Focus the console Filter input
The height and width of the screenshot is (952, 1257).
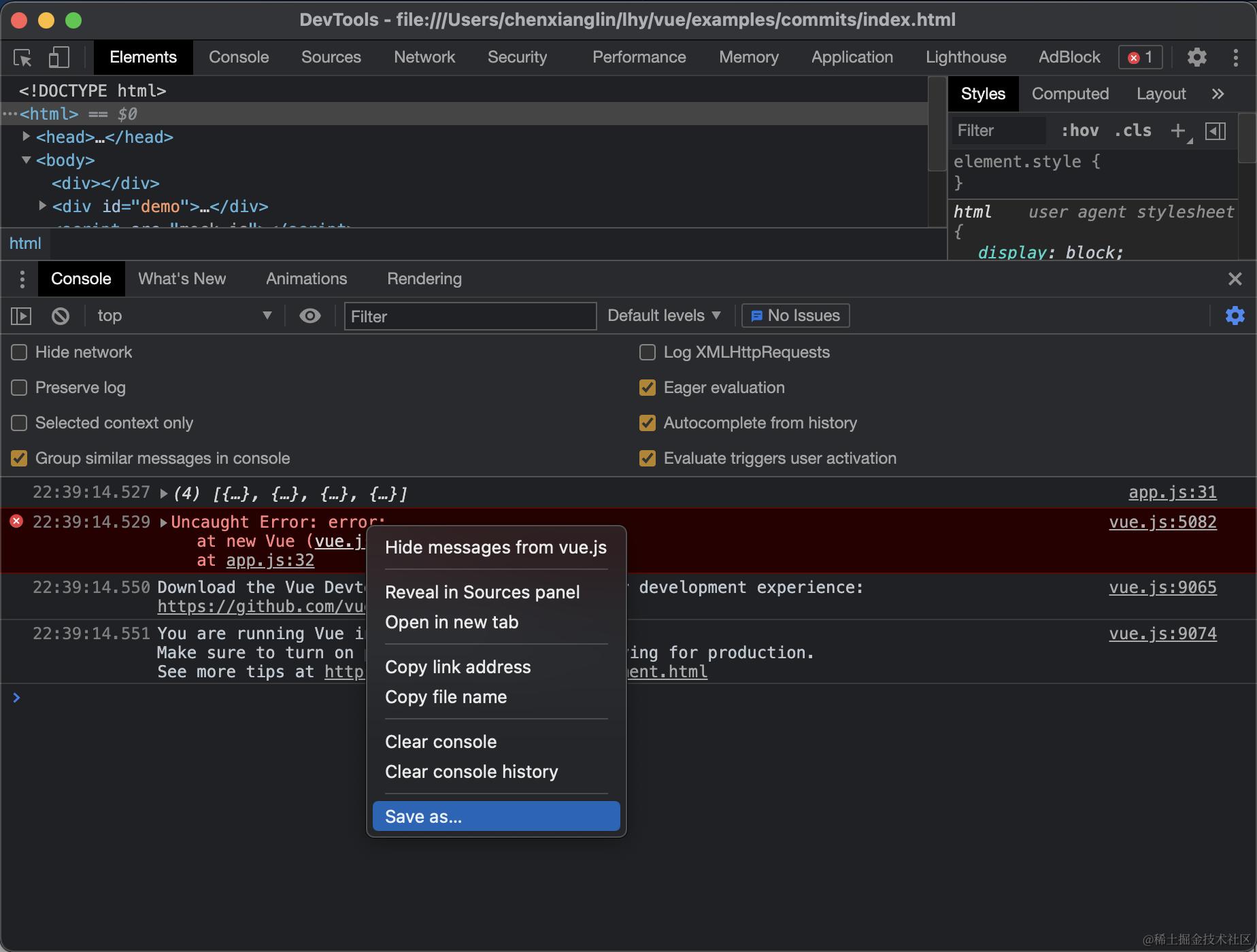click(x=471, y=316)
